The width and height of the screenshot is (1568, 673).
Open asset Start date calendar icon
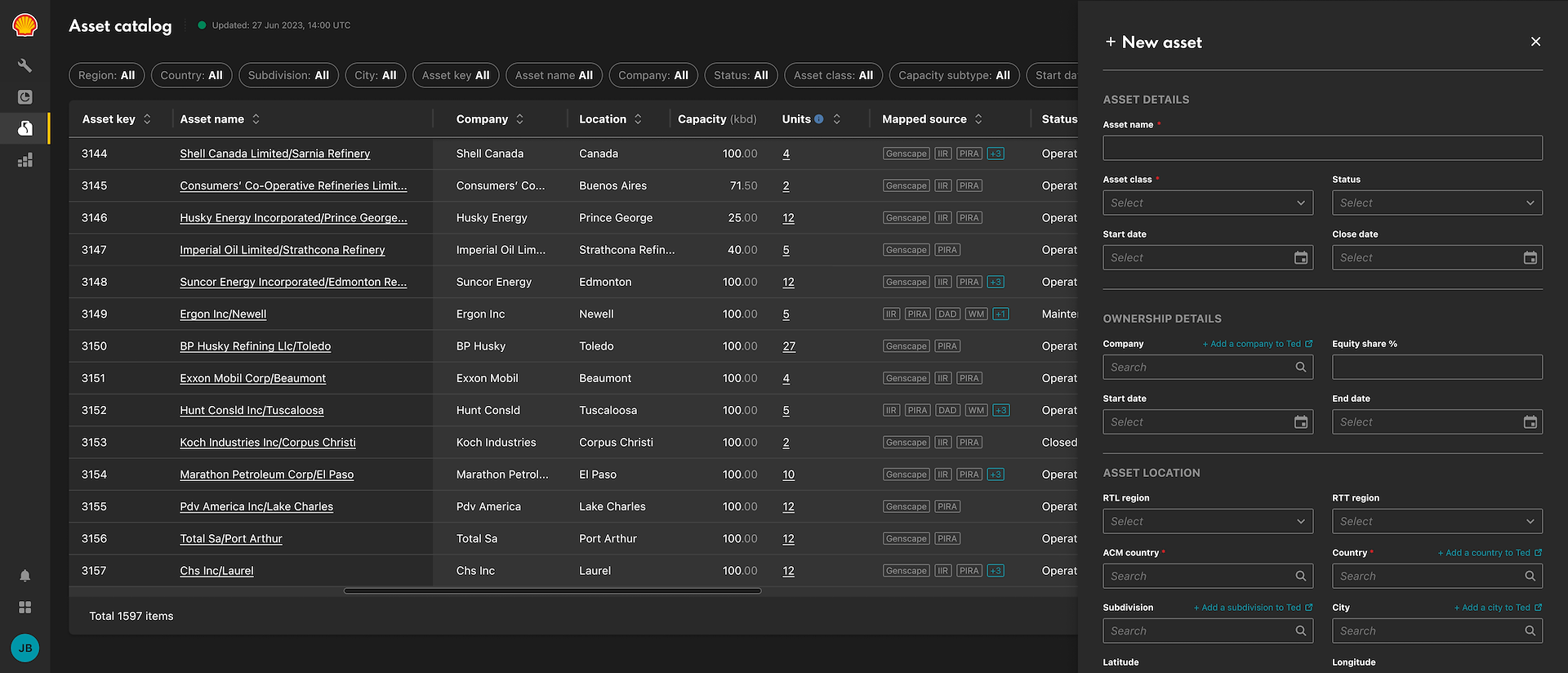coord(1301,258)
